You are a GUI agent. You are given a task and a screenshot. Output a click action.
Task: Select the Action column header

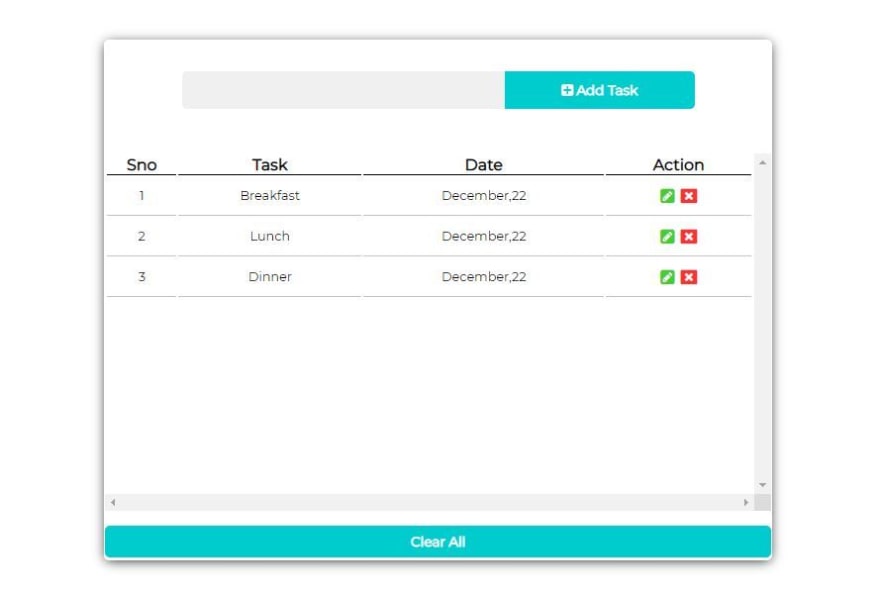pos(678,164)
